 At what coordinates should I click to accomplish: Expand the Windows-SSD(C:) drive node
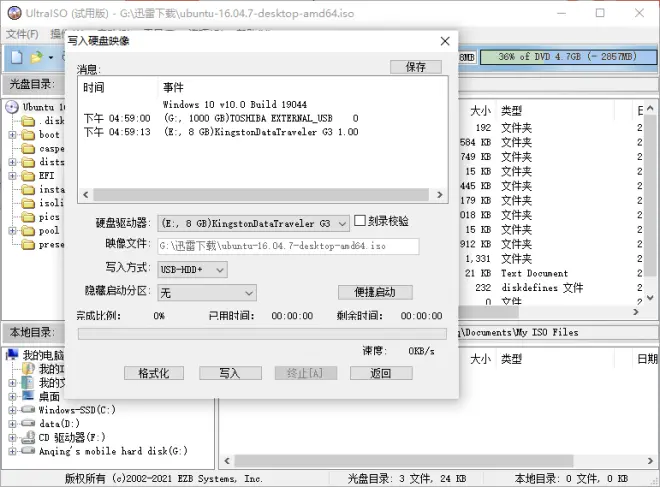pyautogui.click(x=12, y=410)
